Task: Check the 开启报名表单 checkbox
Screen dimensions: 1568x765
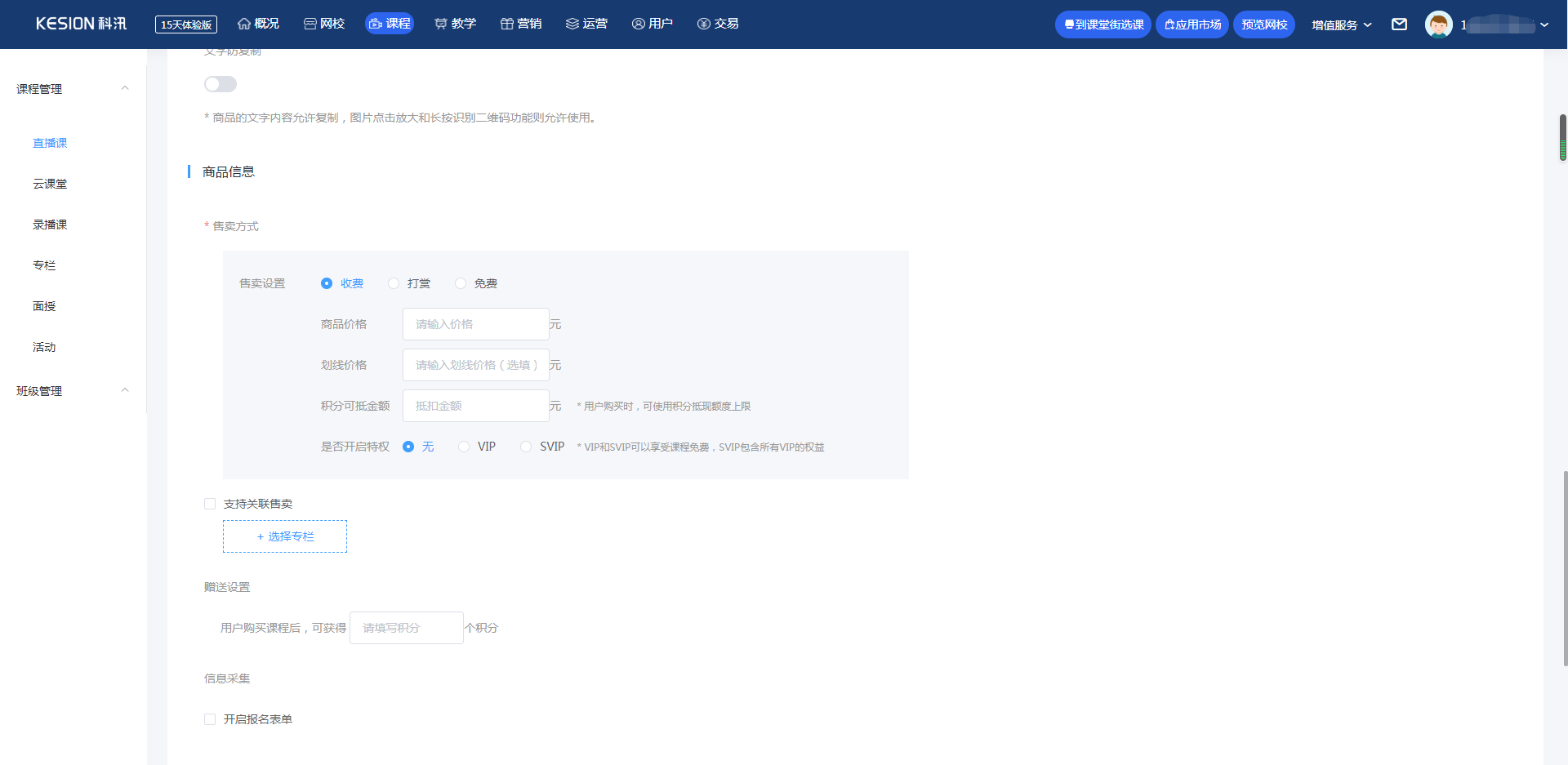Action: 210,719
